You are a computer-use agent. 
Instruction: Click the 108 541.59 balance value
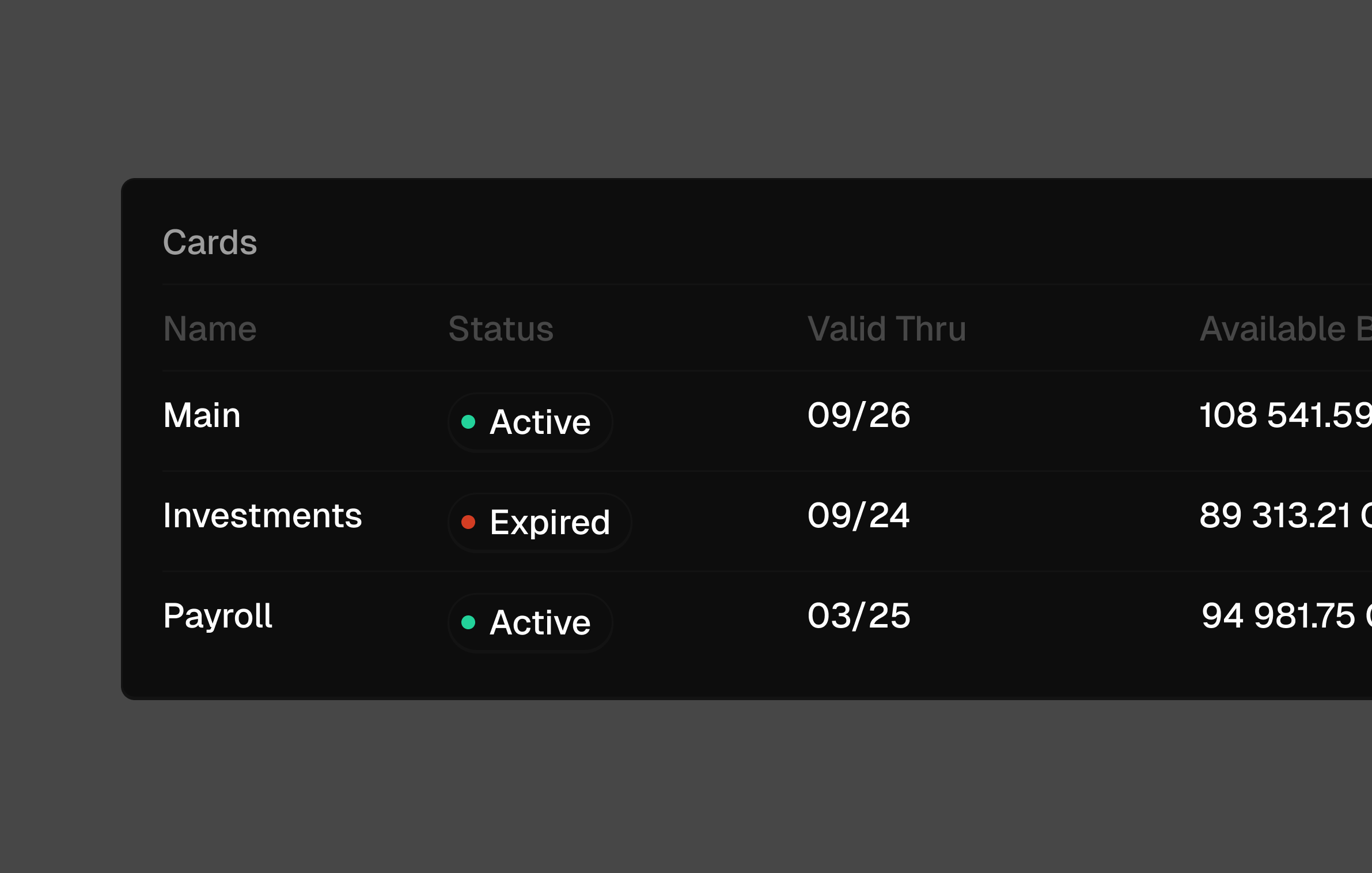coord(1286,415)
